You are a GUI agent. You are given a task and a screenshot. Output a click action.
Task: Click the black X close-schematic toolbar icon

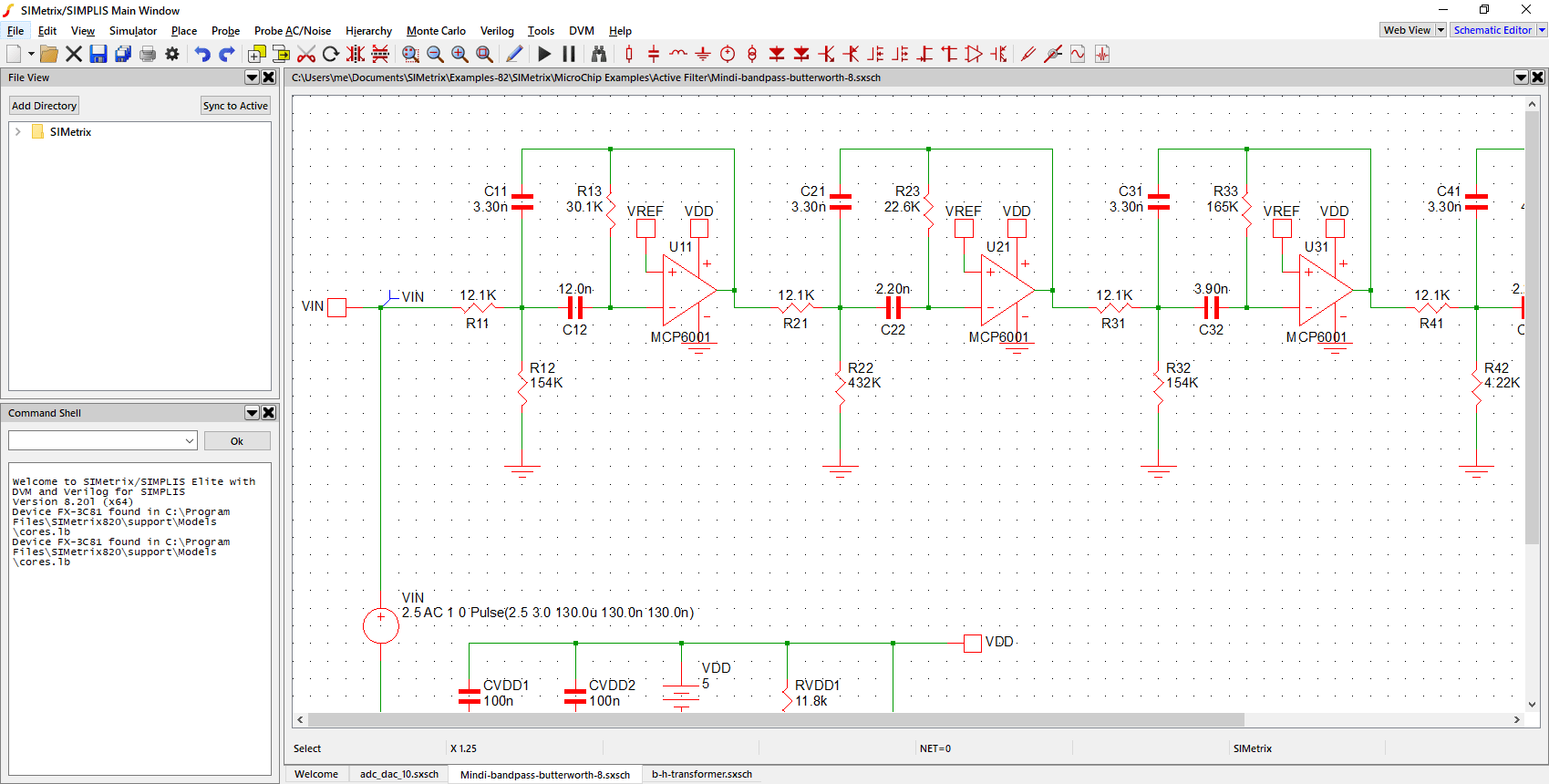coord(74,54)
